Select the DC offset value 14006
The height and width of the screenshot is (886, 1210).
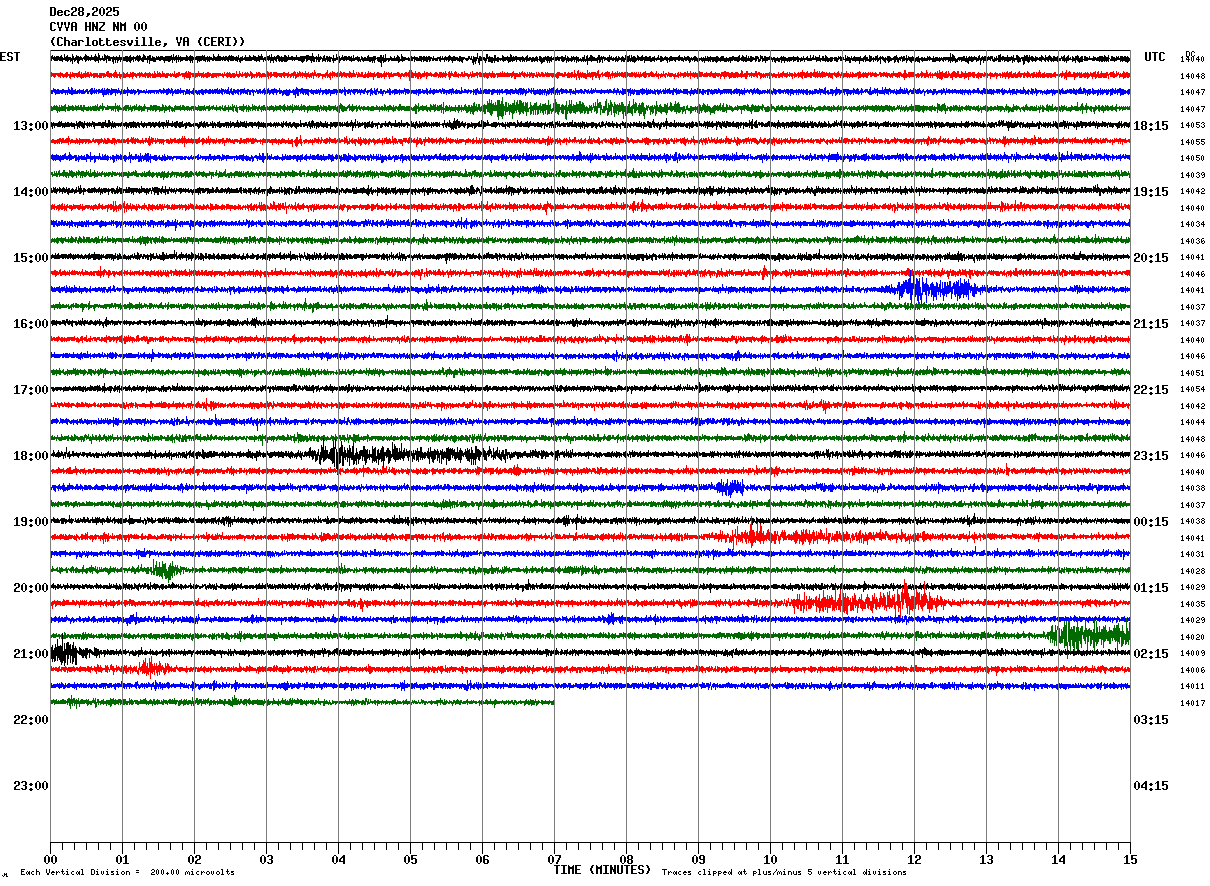tap(1192, 670)
